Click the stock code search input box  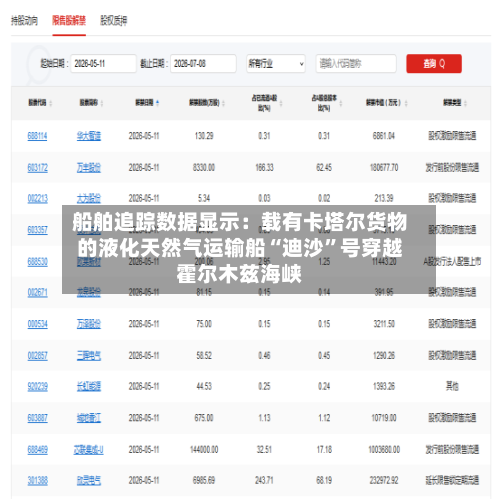(x=356, y=63)
